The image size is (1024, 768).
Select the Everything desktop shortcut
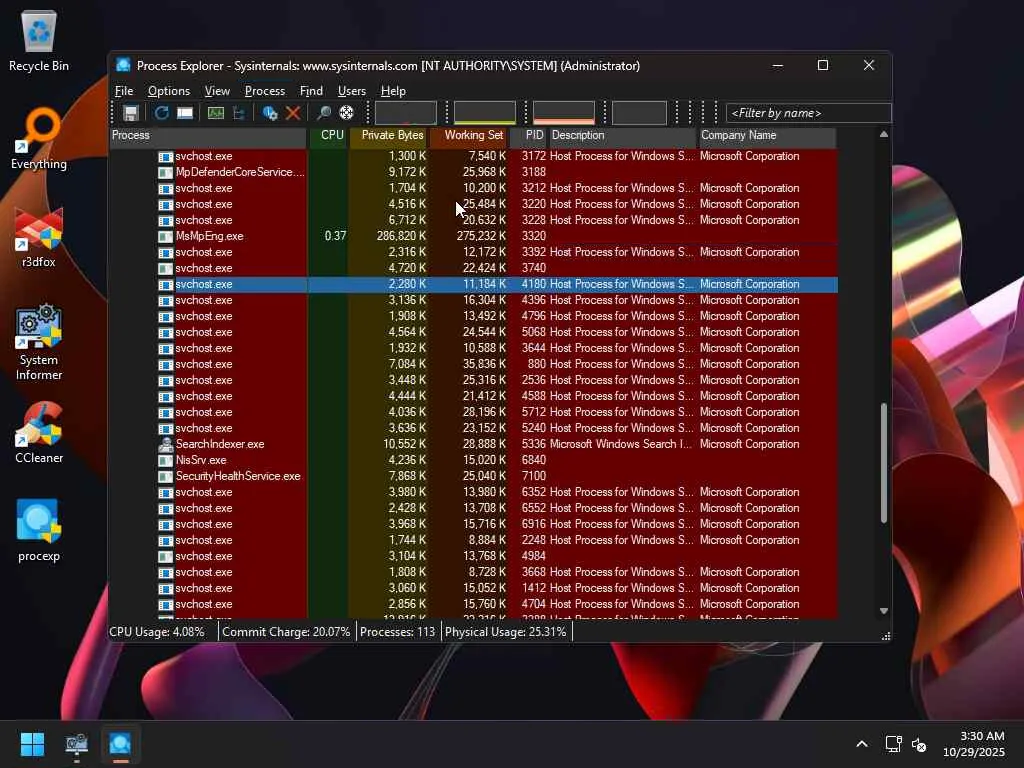(39, 138)
